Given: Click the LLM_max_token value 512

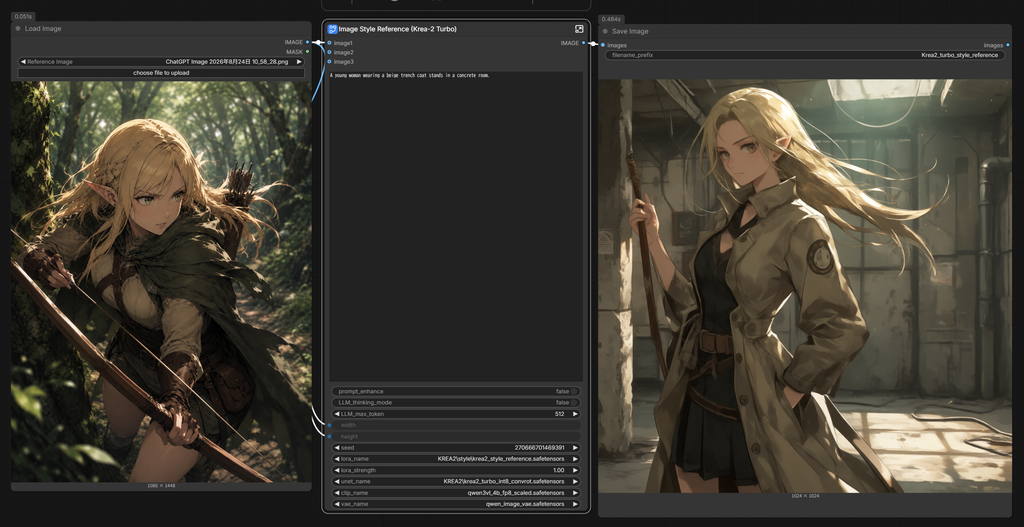Looking at the screenshot, I should coord(560,414).
